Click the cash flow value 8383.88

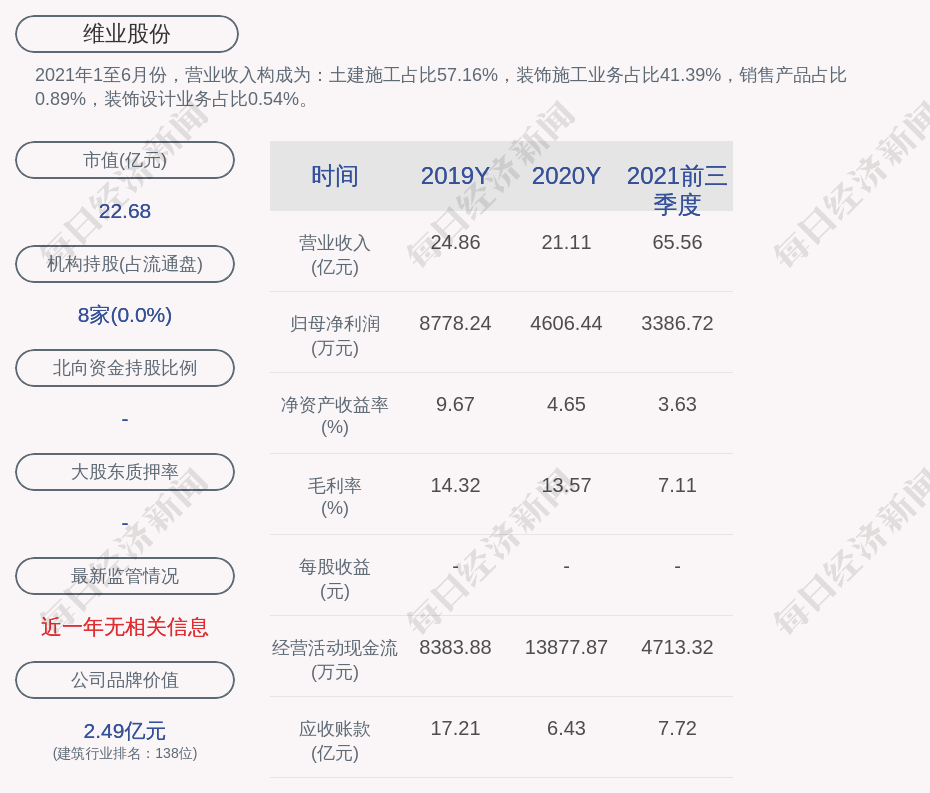click(455, 647)
